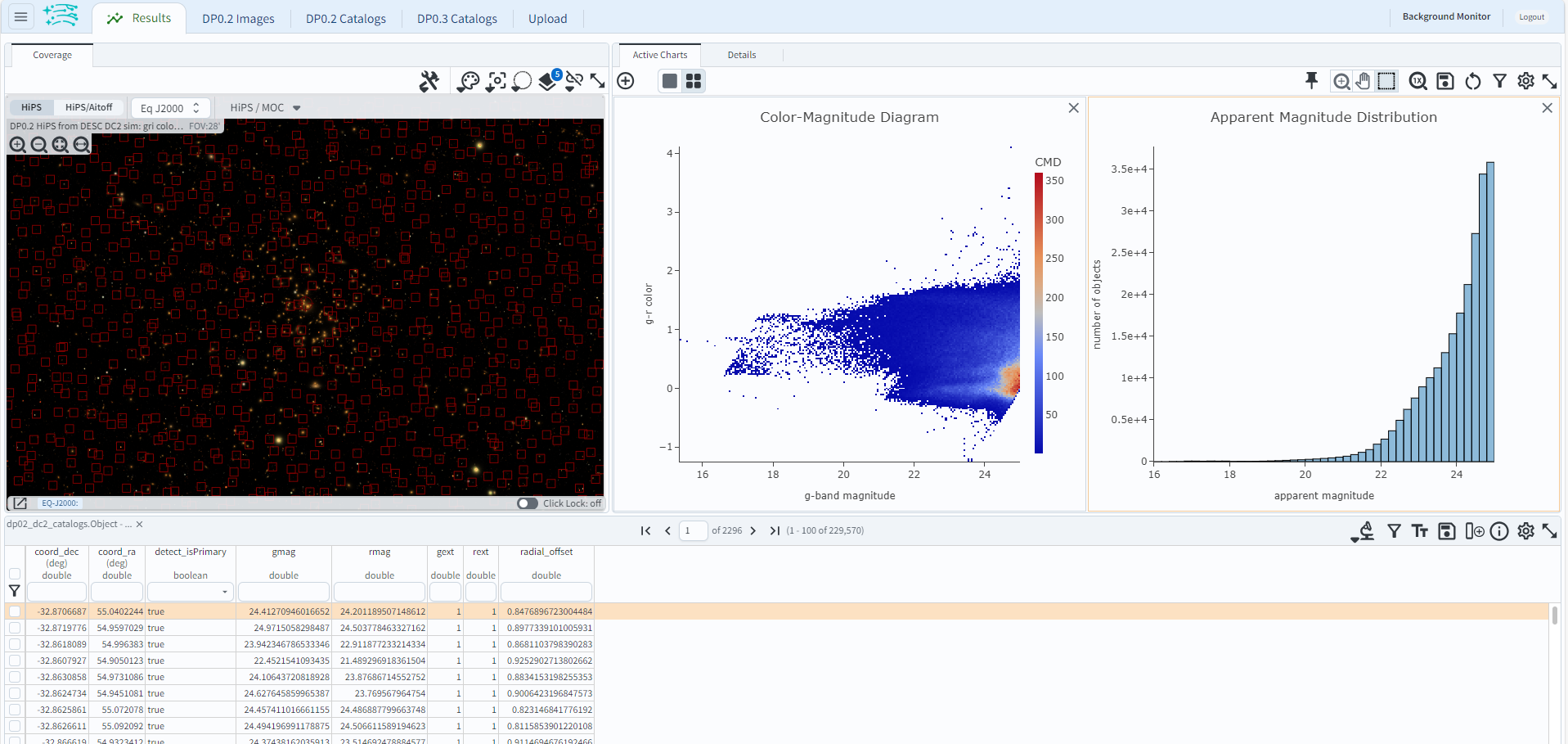
Task: Open the Upload tab
Action: tap(547, 19)
